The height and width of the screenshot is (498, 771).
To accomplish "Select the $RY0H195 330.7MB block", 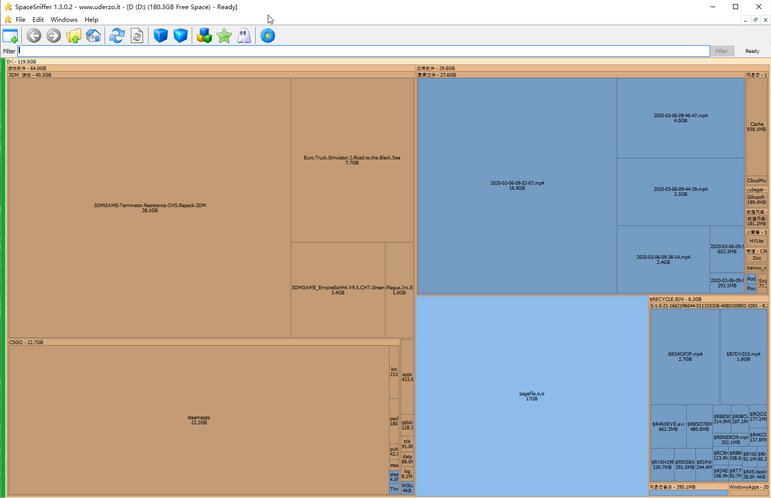I will pyautogui.click(x=662, y=465).
